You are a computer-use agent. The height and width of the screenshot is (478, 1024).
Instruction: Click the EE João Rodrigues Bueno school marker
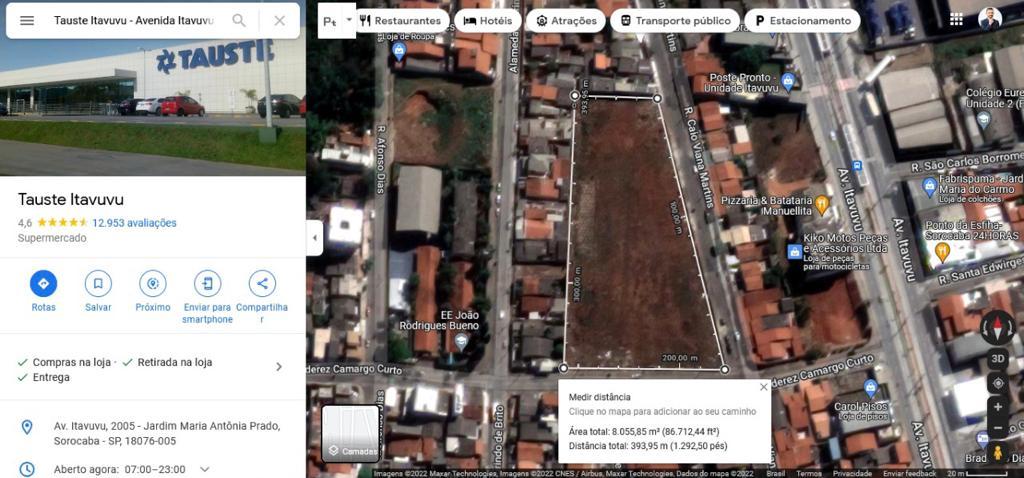tap(462, 340)
